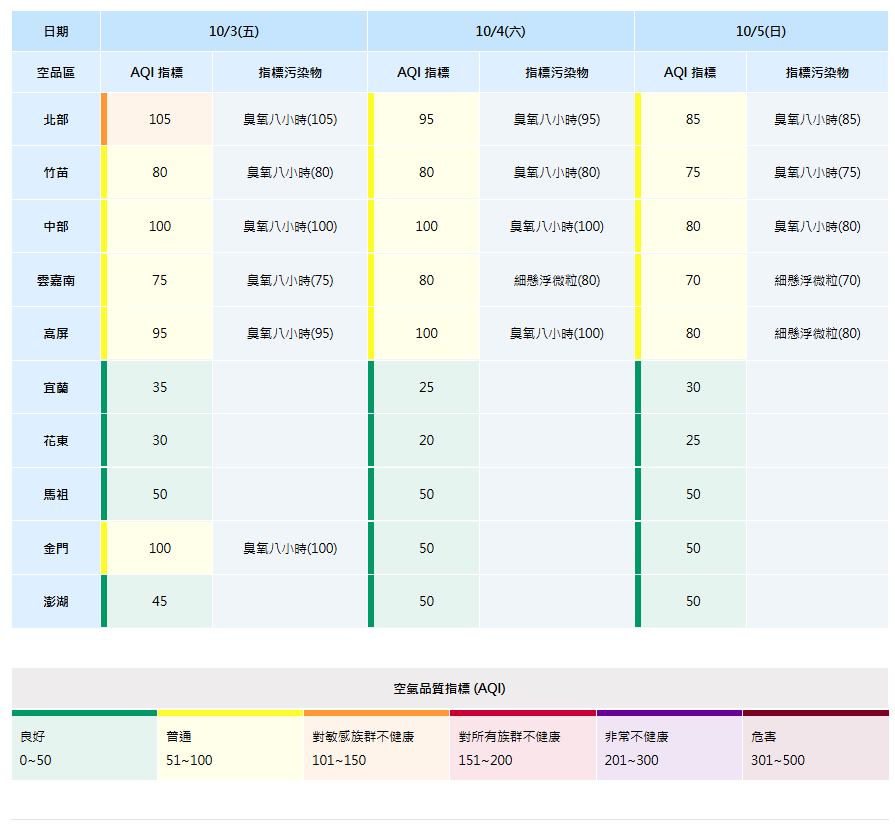The image size is (895, 824).
Task: Select the 澎湖 region row label
Action: pos(56,601)
